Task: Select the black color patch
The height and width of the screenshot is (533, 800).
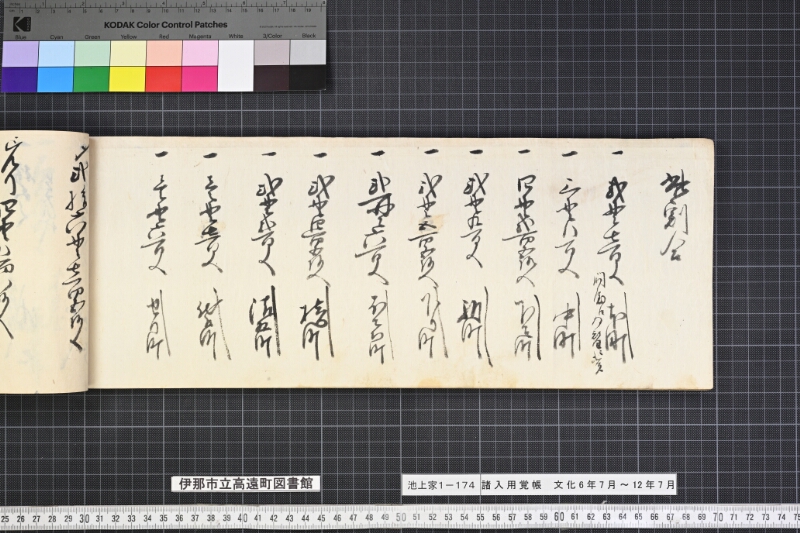Action: tap(308, 78)
